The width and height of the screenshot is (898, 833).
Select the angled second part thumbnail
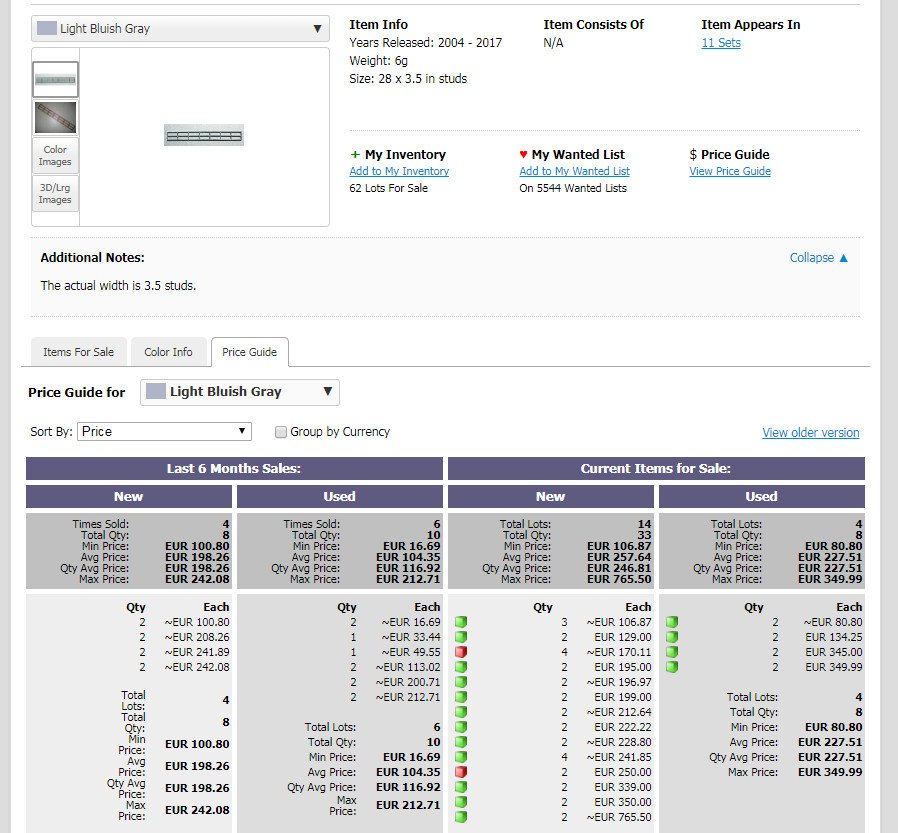pyautogui.click(x=56, y=117)
